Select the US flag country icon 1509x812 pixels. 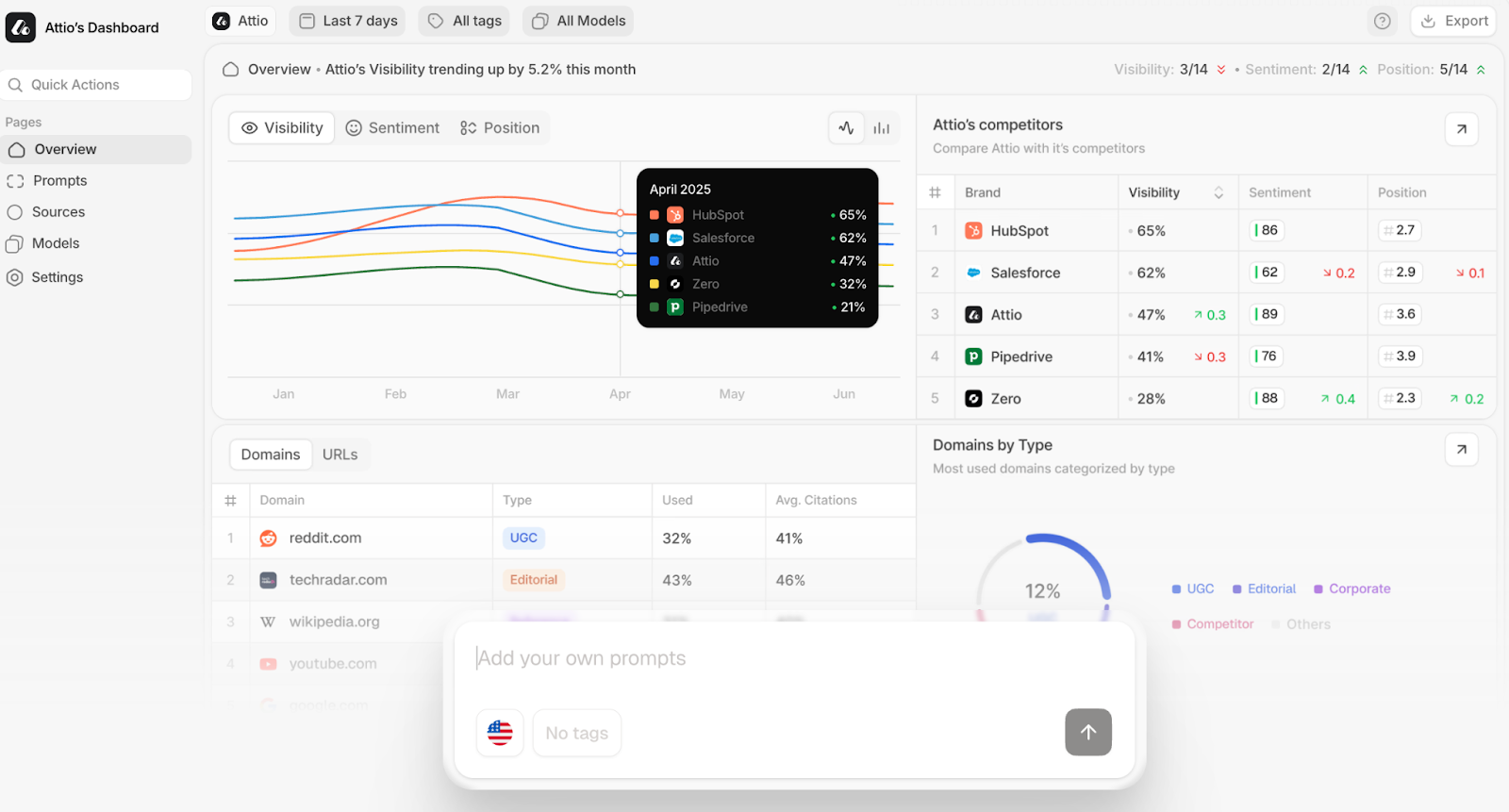click(500, 733)
